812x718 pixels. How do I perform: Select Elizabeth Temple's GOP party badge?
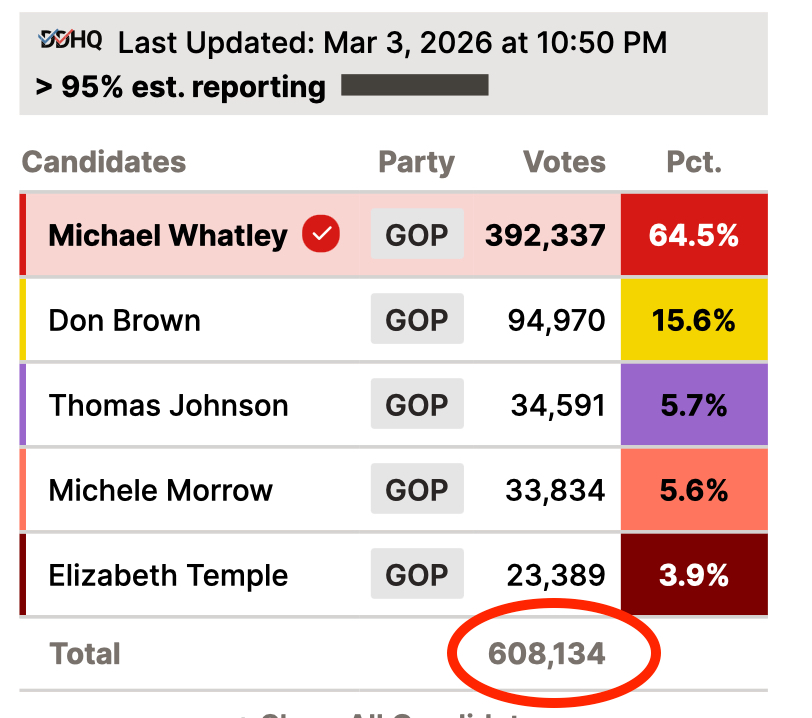[417, 575]
